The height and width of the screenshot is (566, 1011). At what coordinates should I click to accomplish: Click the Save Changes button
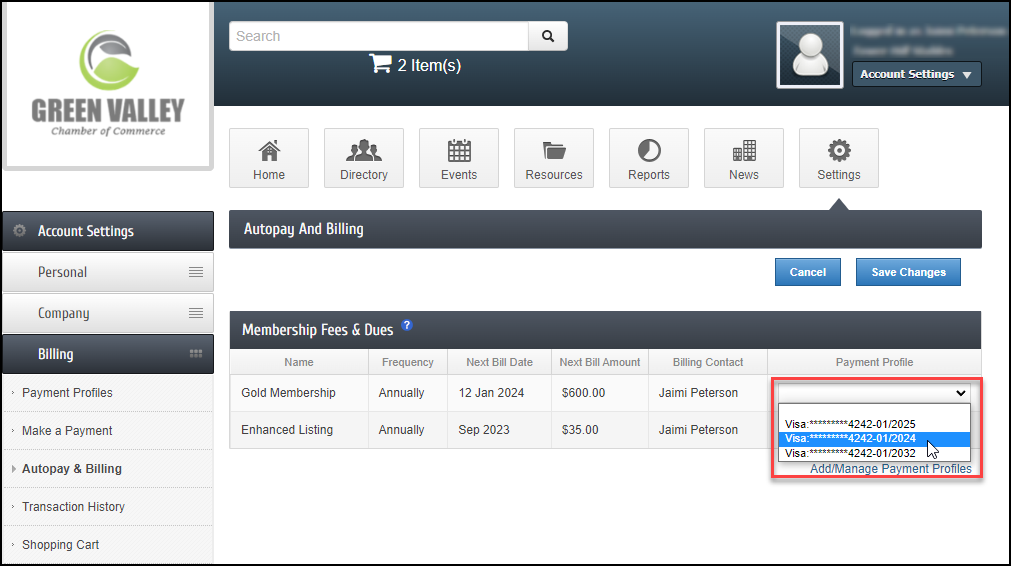point(907,272)
